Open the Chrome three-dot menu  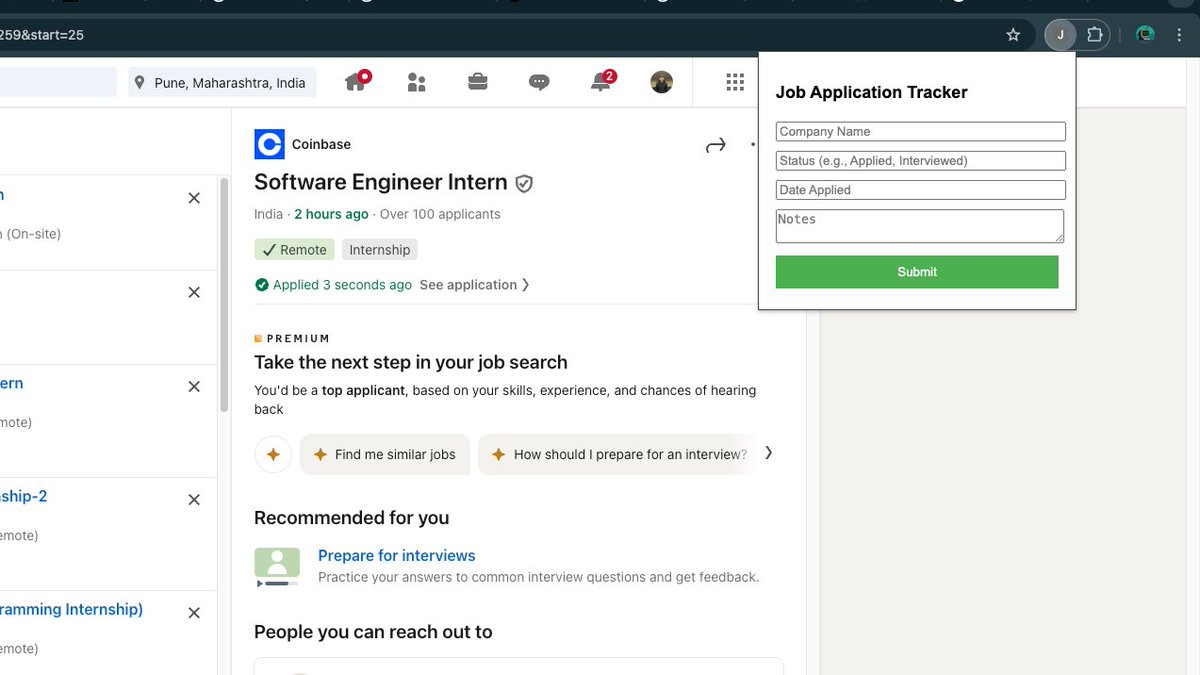(x=1179, y=34)
